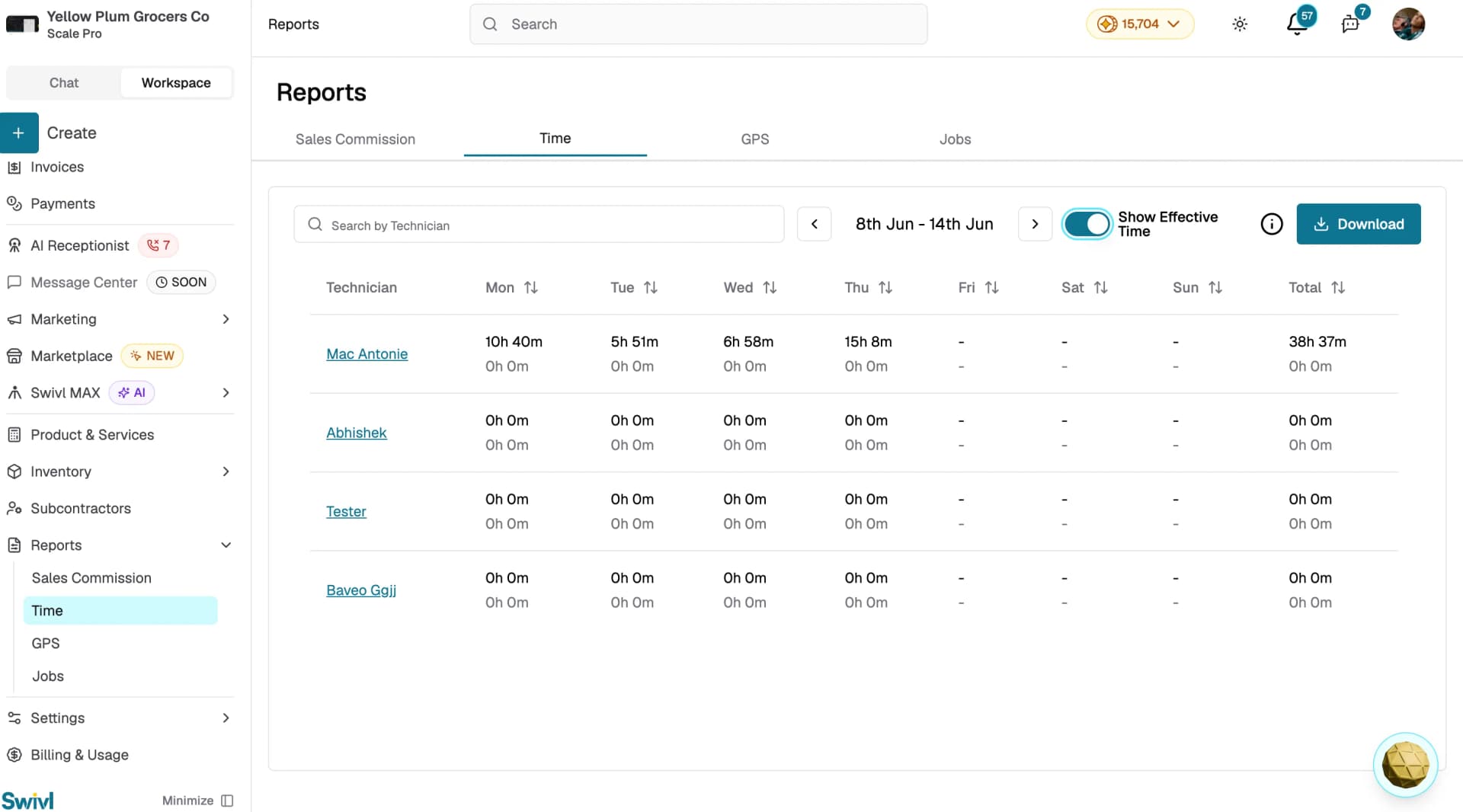This screenshot has height=812, width=1463.
Task: Switch to Workspace mode
Action: [x=176, y=82]
